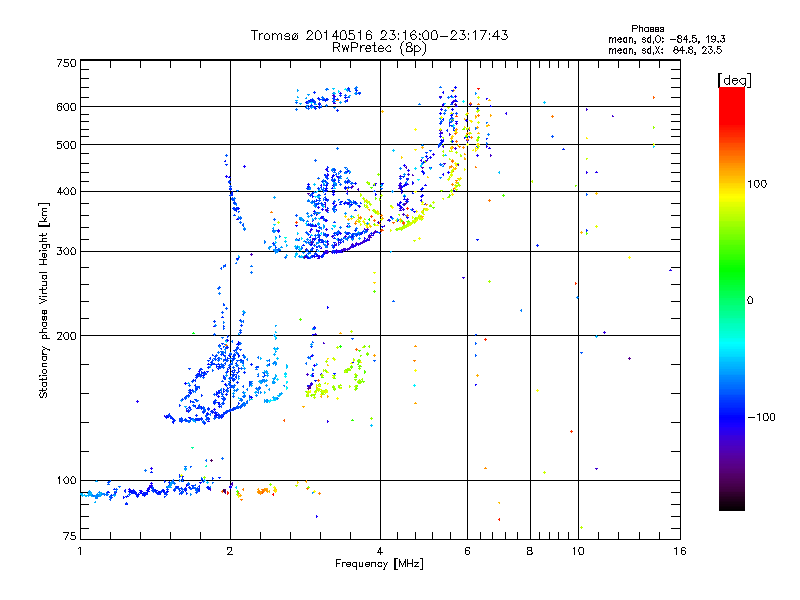
Task: Click the plot title 'Tromsø 20140516 23:16:00-23:17:43'
Action: pos(379,35)
